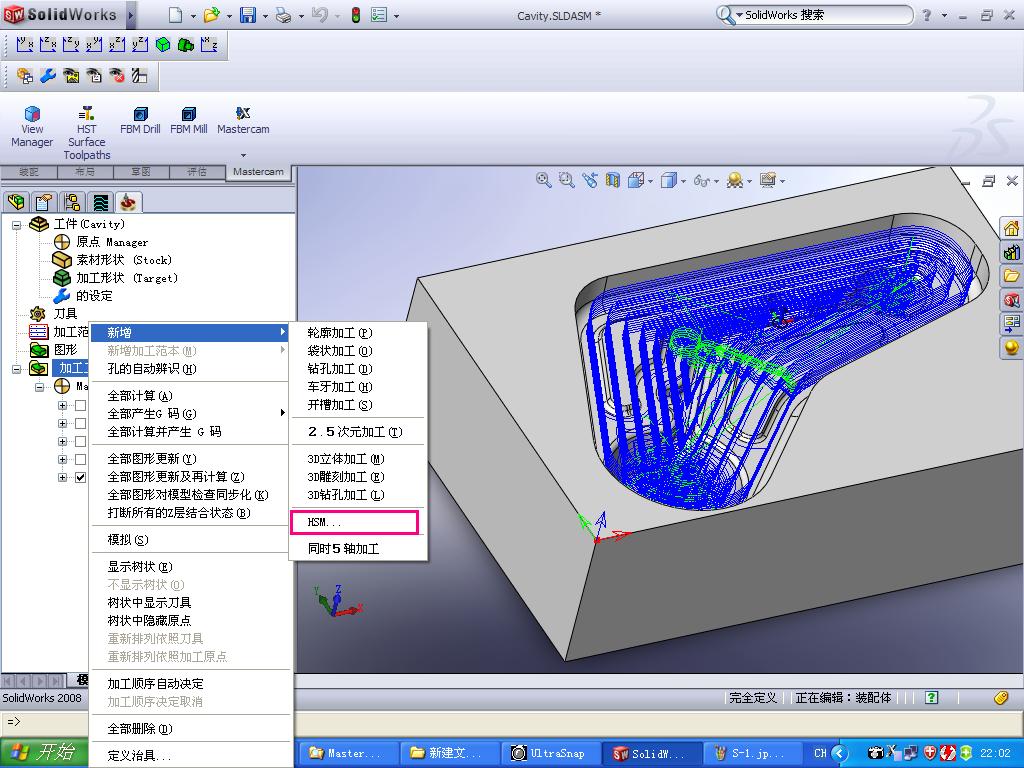Click the Section View icon
This screenshot has width=1024, height=768.
pyautogui.click(x=612, y=180)
